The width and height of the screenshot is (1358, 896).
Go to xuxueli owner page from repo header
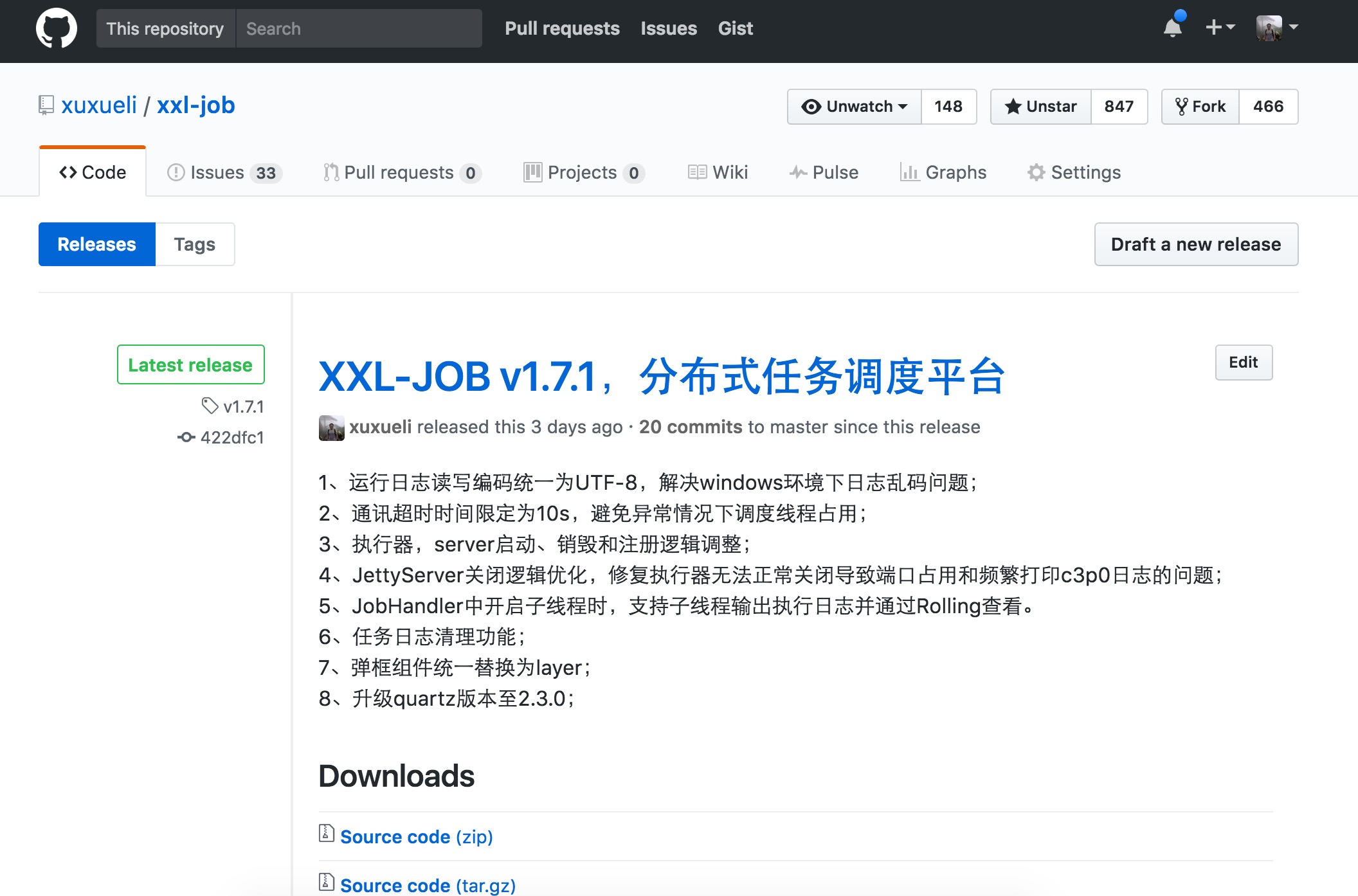[99, 105]
